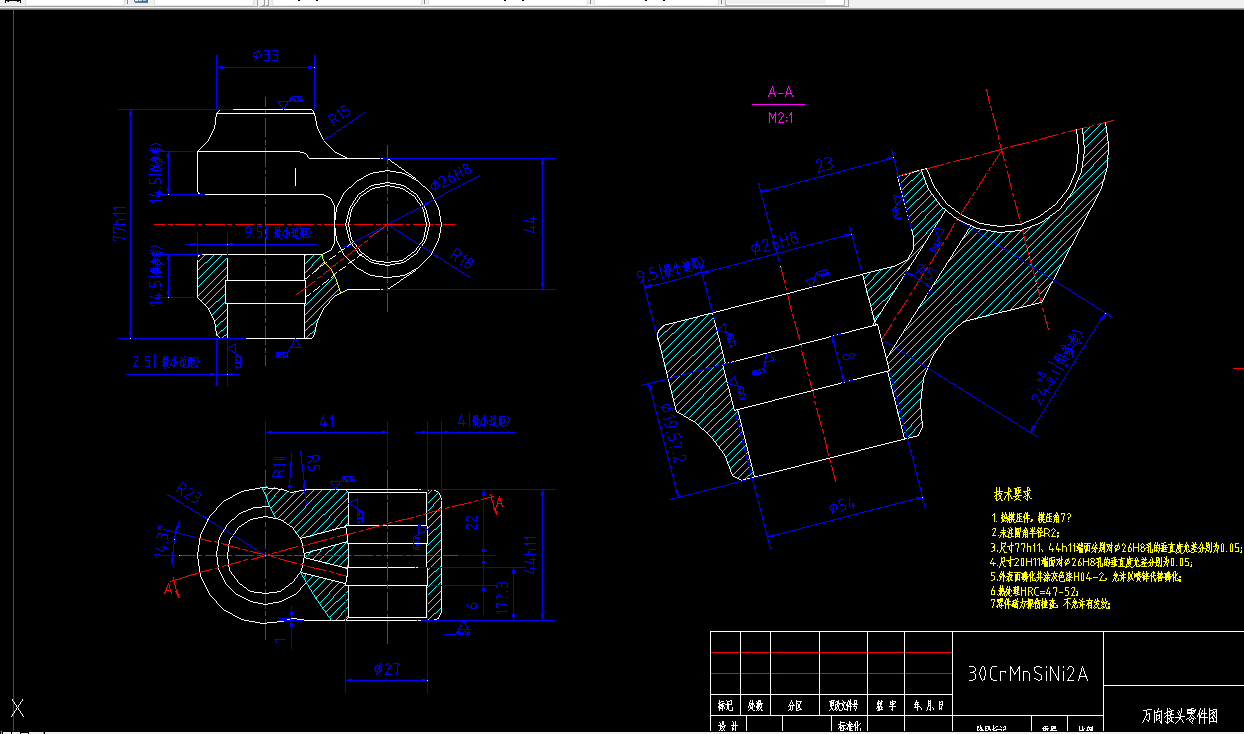
Task: Select technical requirement line 4 about 20H11
Action: pos(1091,562)
